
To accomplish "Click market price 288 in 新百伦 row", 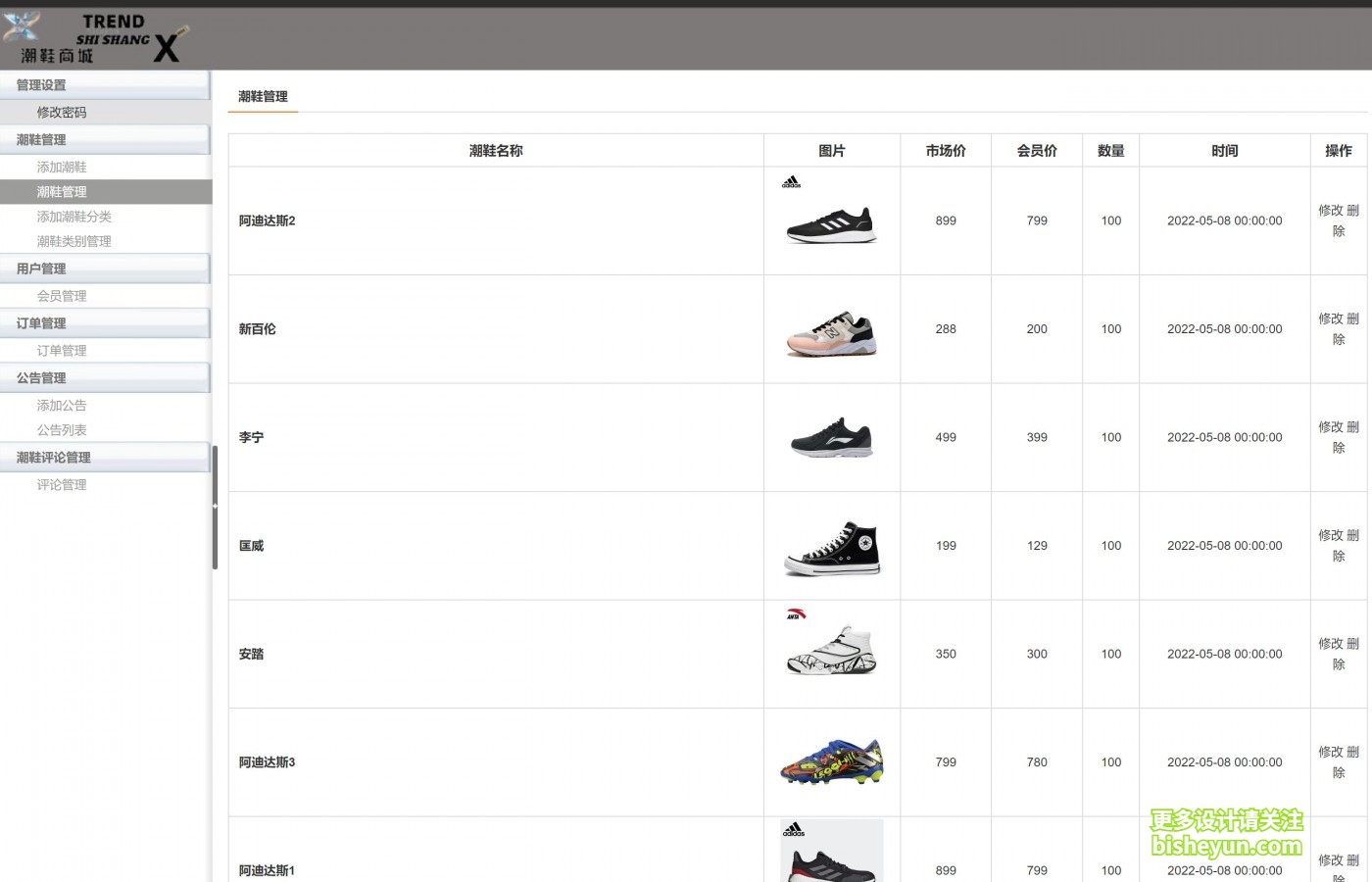I will (946, 329).
